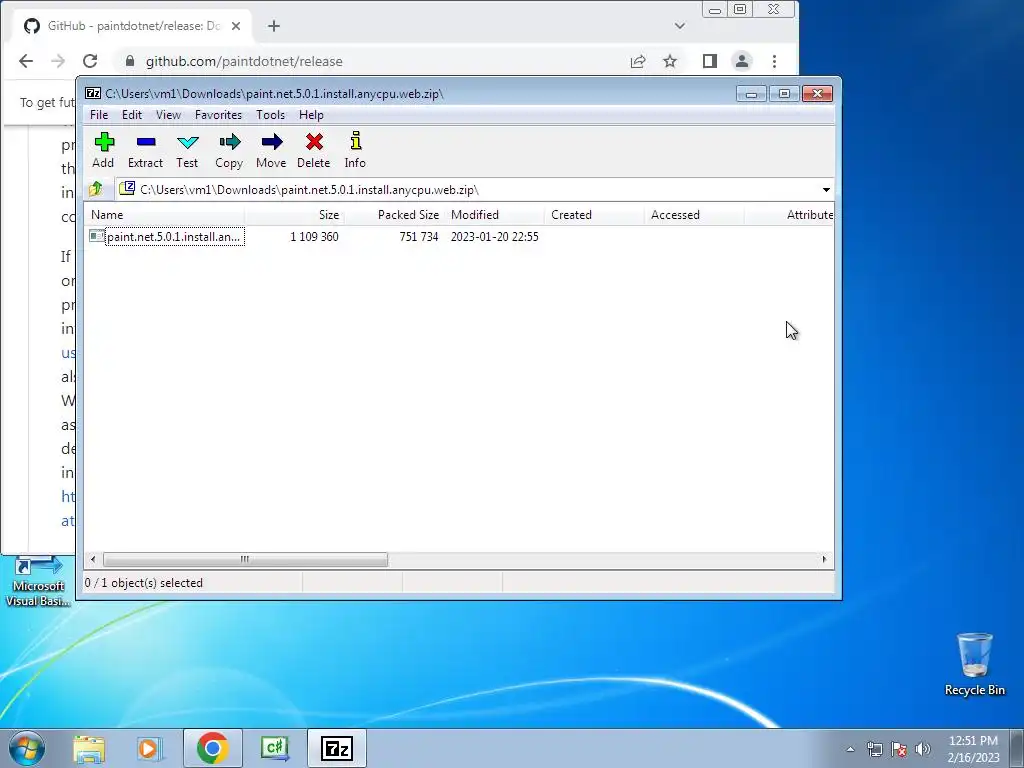This screenshot has height=768, width=1024.
Task: Sort by the Created column header
Action: [594, 215]
